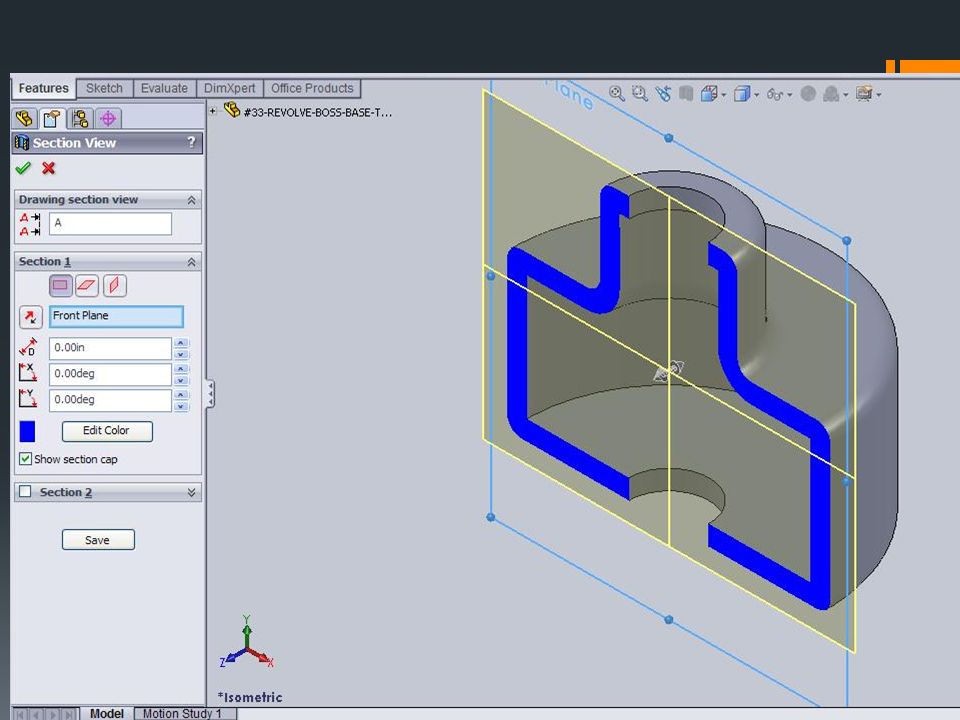Select the Model bottom tab
The image size is (960, 720).
[x=107, y=713]
